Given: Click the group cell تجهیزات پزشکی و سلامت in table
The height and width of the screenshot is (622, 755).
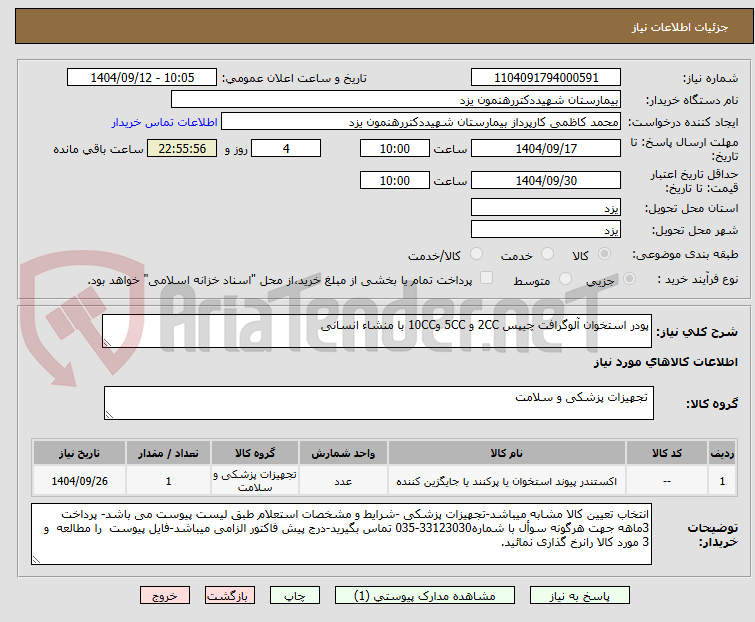Looking at the screenshot, I should coord(255,480).
